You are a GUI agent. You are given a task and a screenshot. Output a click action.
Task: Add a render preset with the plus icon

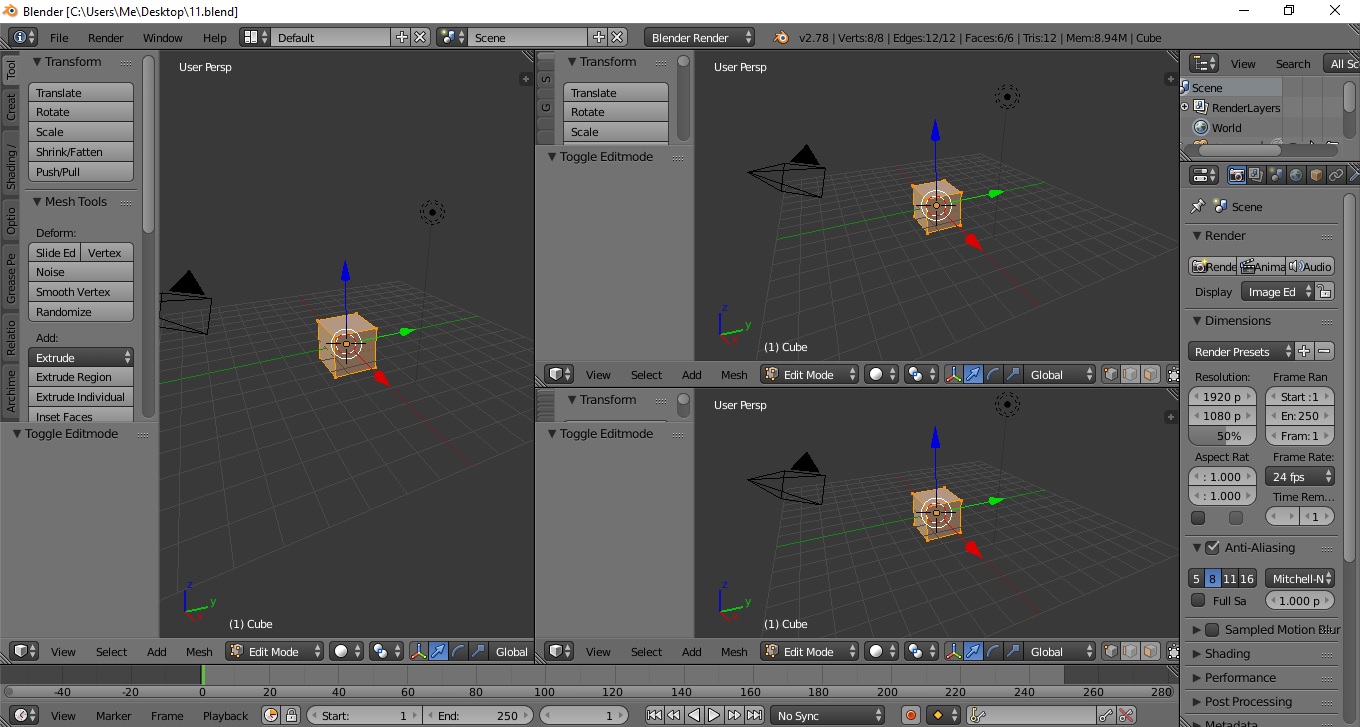point(1304,351)
